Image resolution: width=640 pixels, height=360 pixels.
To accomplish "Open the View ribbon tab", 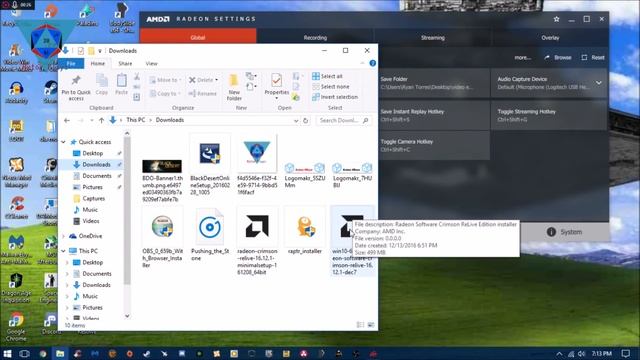I will tap(151, 64).
